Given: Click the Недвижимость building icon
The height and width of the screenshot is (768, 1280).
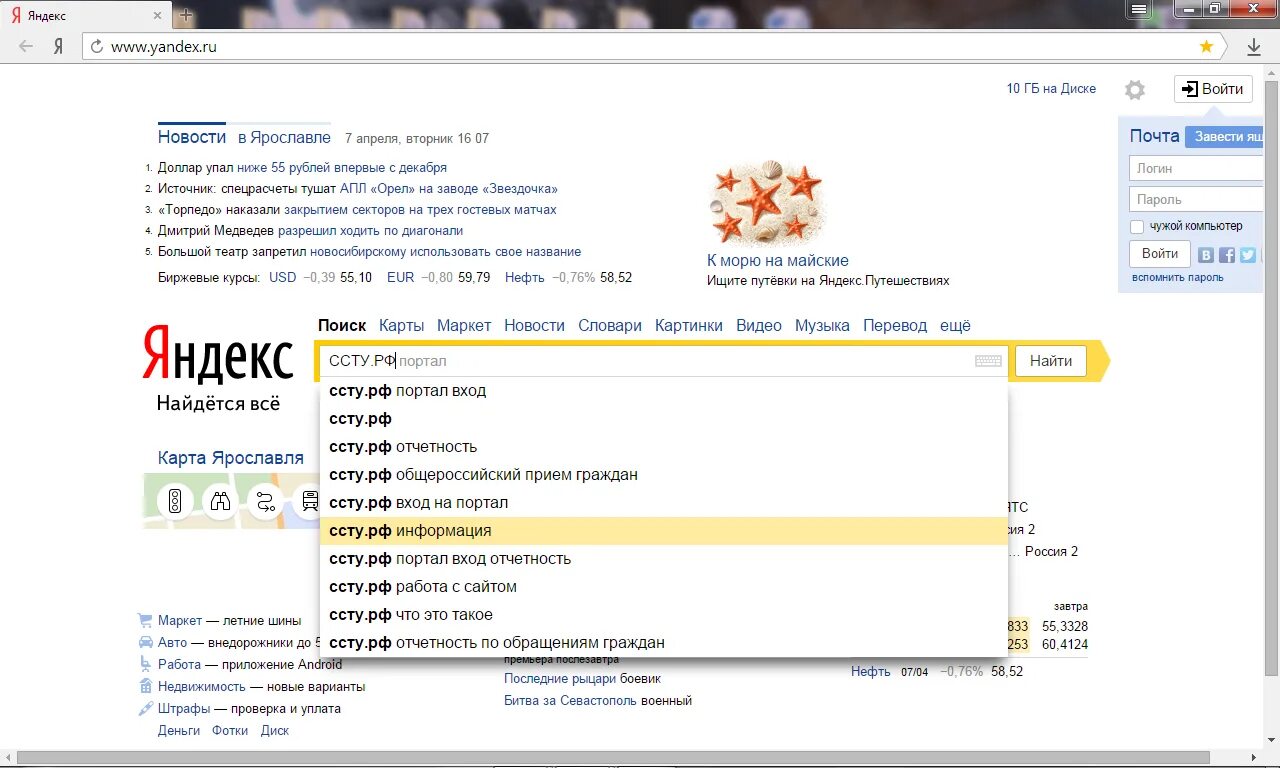Looking at the screenshot, I should pyautogui.click(x=145, y=686).
